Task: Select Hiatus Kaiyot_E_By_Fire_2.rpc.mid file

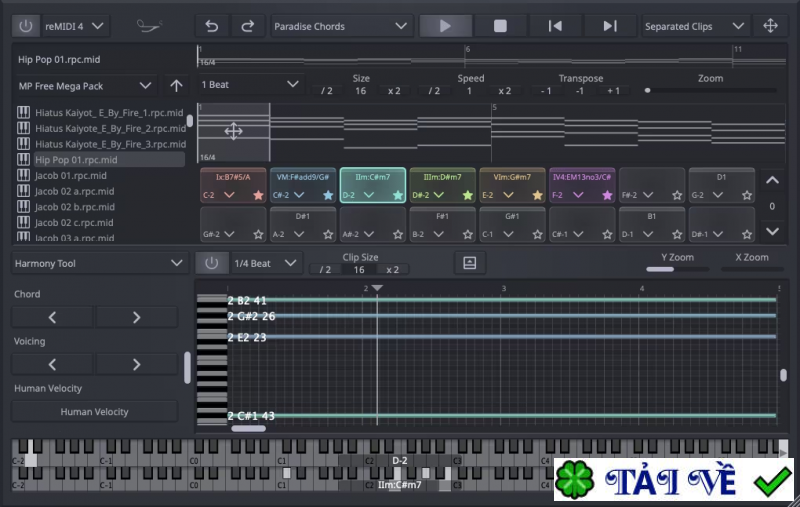Action: (x=109, y=128)
